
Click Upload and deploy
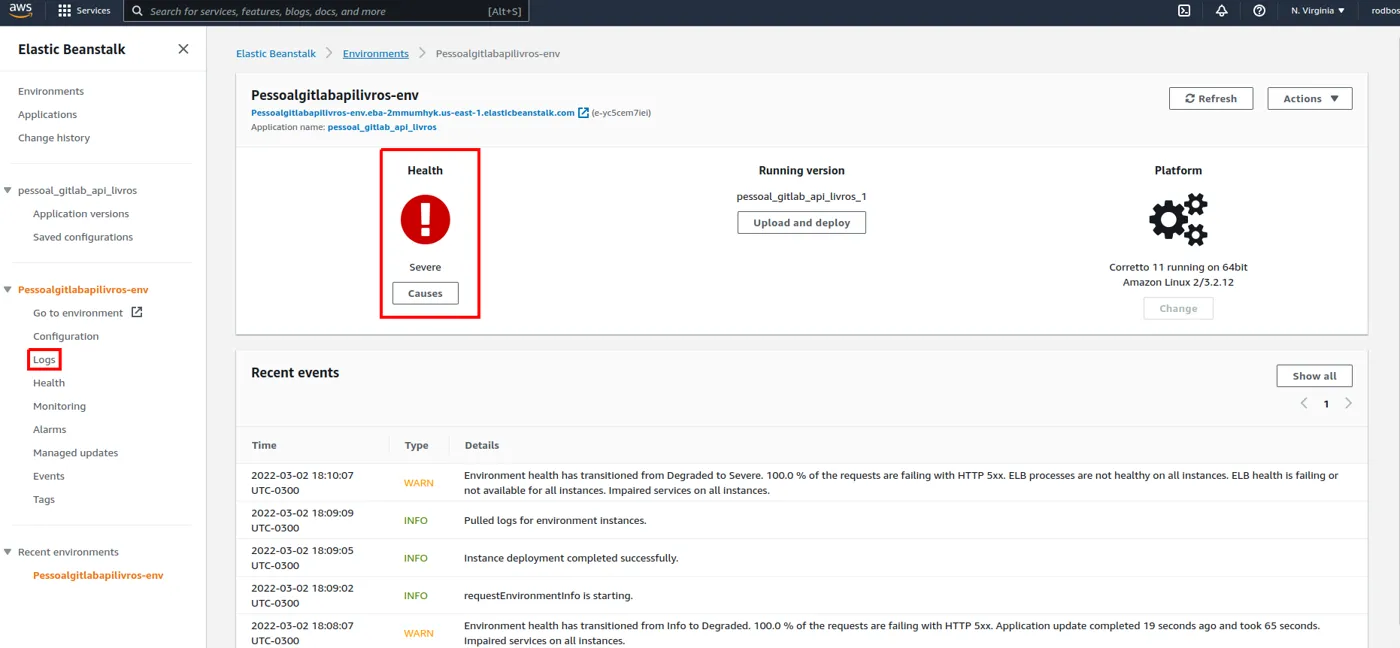click(x=802, y=223)
